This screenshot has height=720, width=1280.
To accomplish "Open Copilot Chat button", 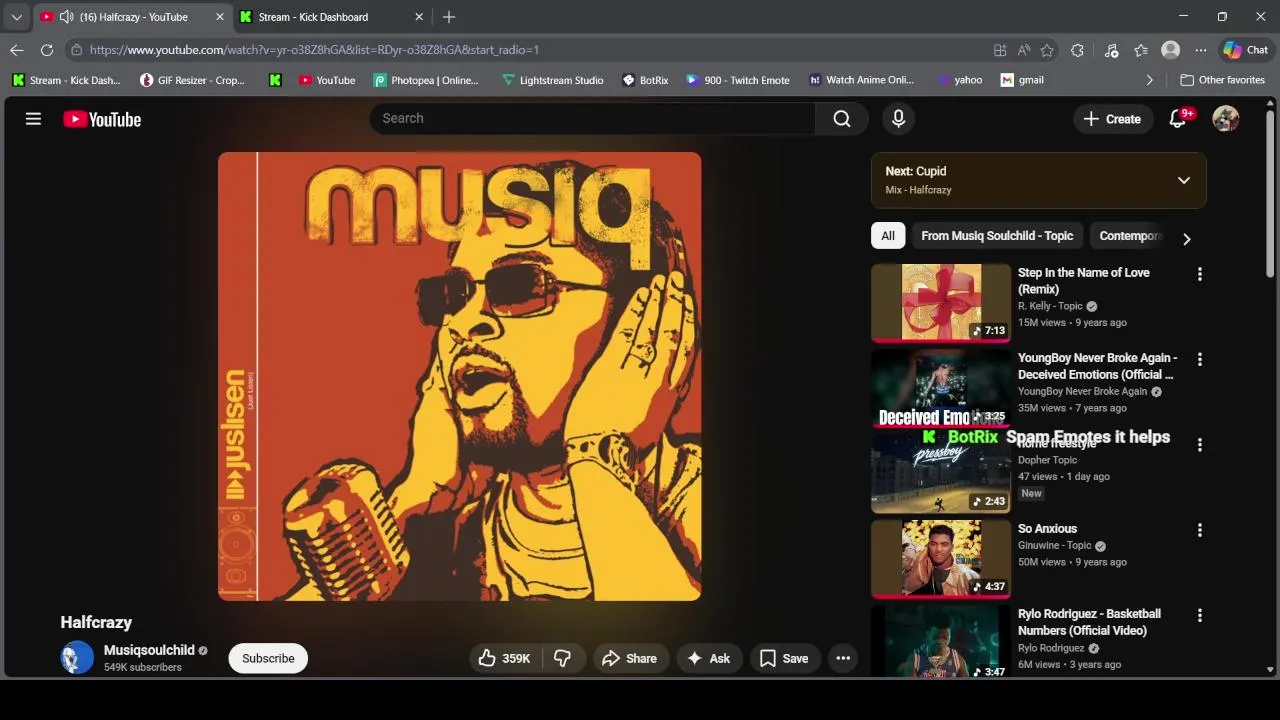I will (1246, 50).
